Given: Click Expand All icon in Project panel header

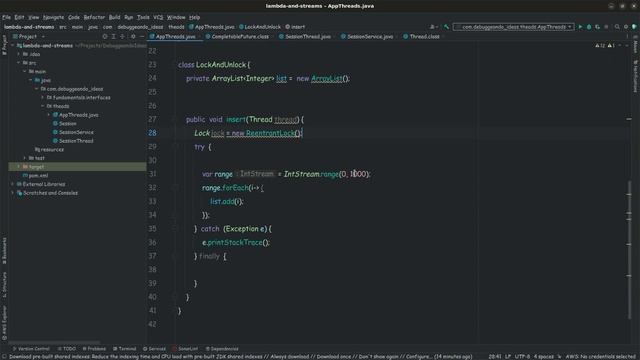Looking at the screenshot, I should (x=113, y=36).
